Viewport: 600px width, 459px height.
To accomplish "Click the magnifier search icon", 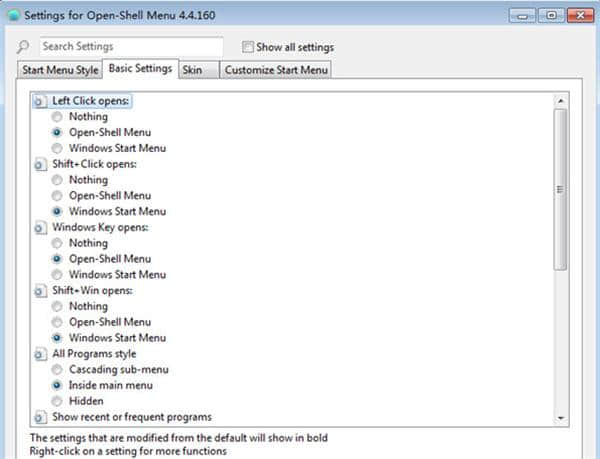I will [x=24, y=47].
